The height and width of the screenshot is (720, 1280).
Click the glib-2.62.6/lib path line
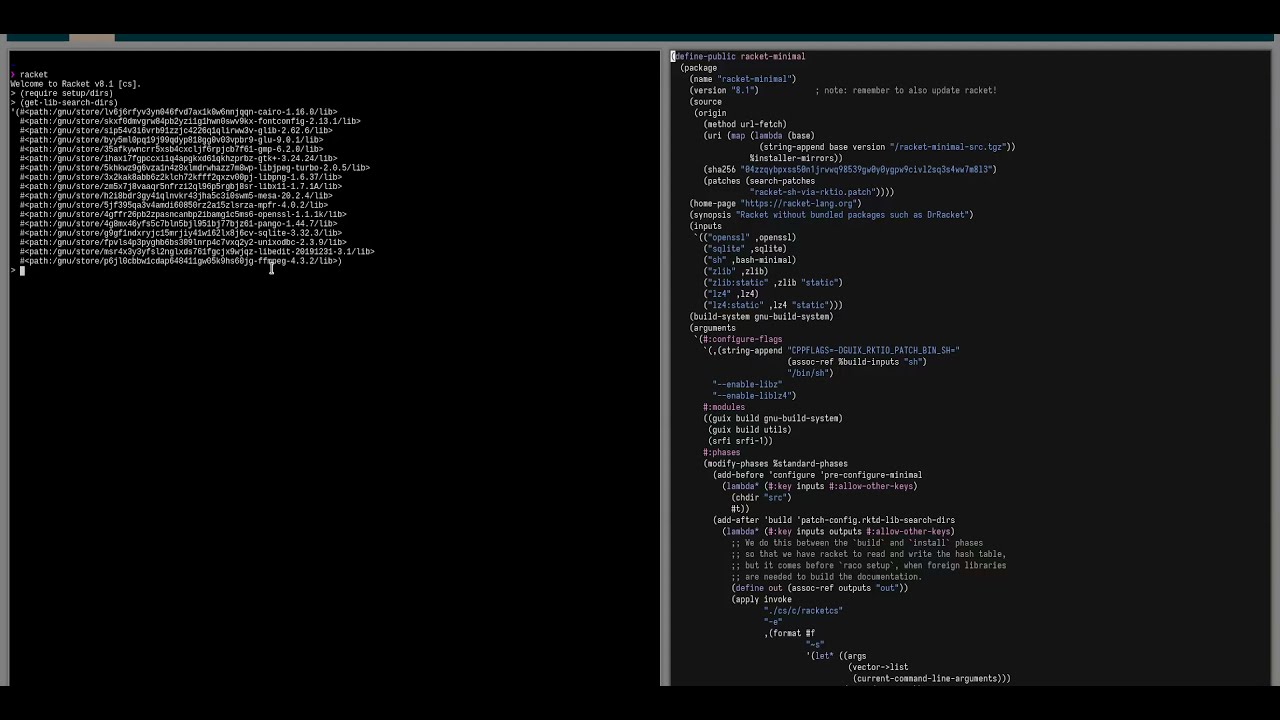[x=176, y=130]
